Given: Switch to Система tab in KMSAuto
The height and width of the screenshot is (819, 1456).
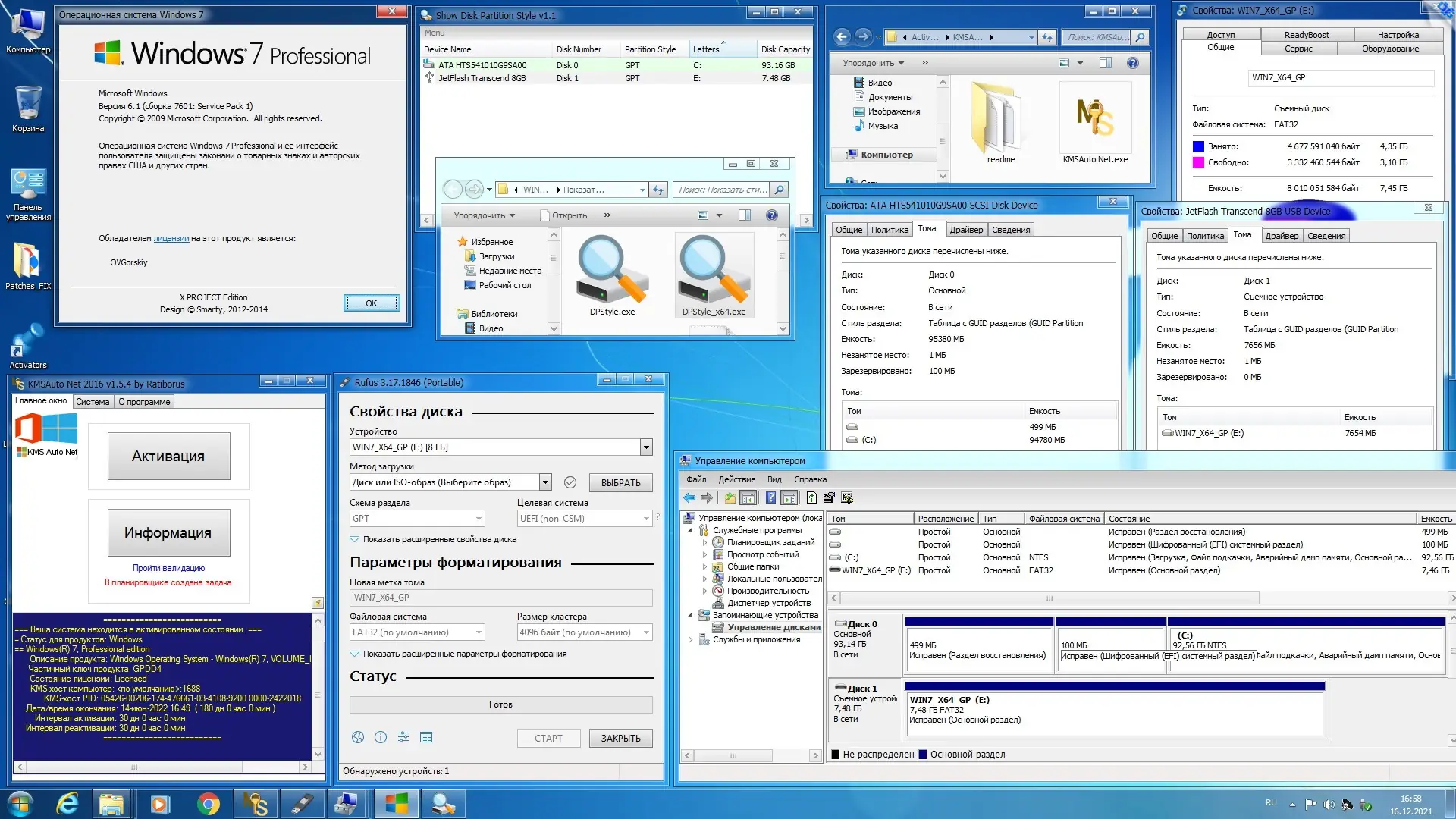Looking at the screenshot, I should (x=93, y=402).
